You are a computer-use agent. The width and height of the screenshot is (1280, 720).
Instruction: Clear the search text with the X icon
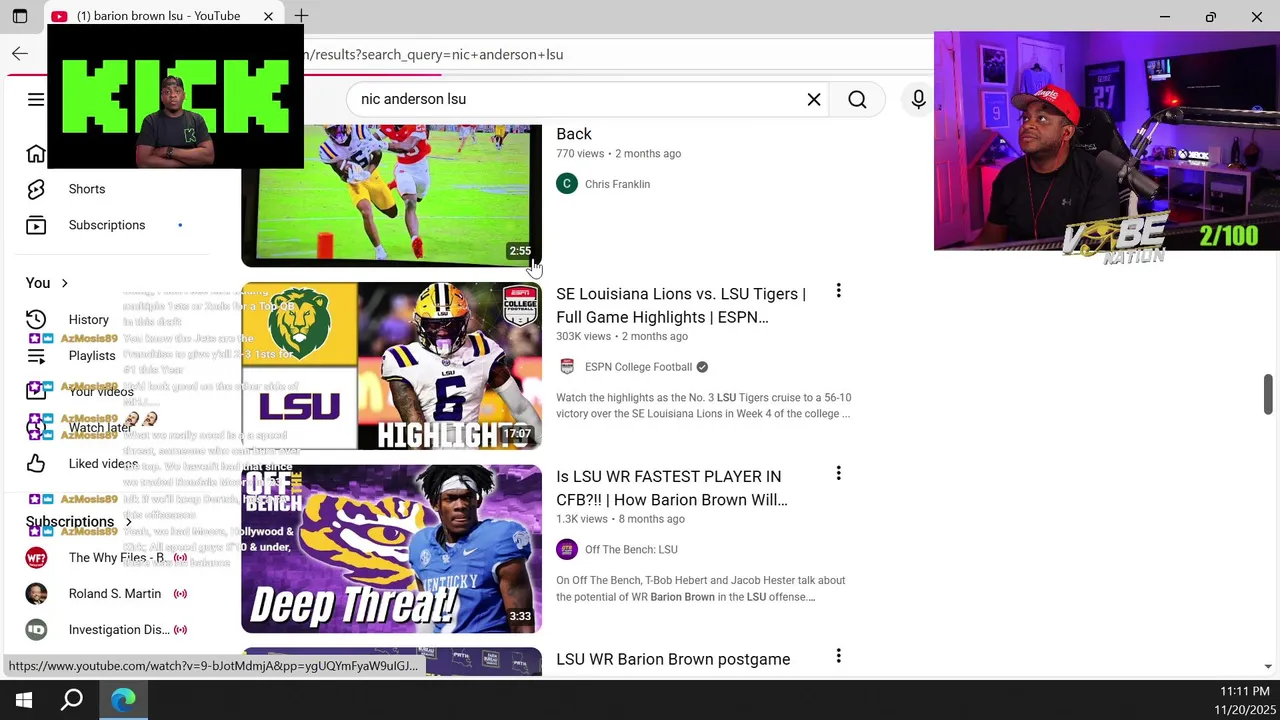tap(814, 99)
